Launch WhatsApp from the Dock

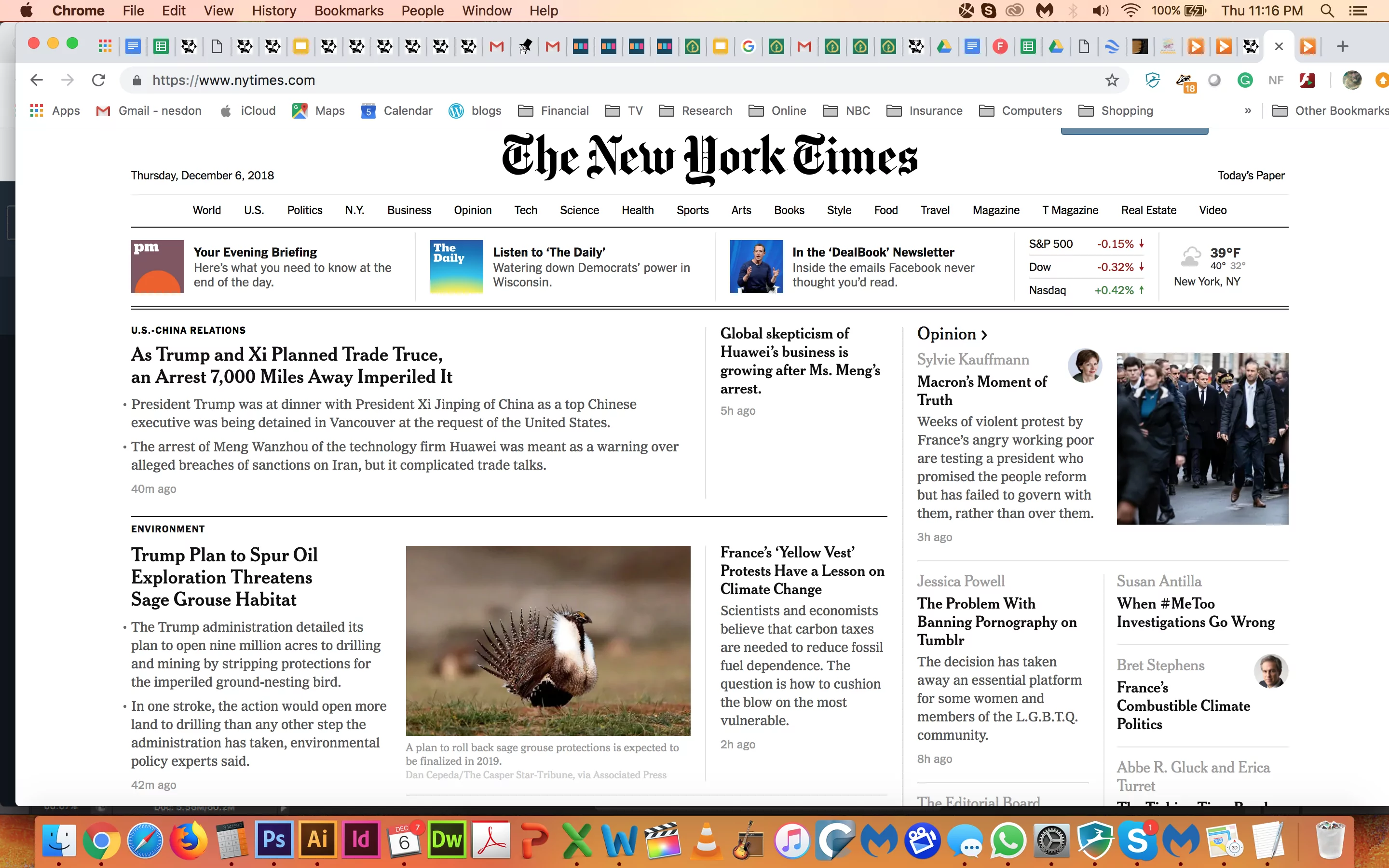1008,841
